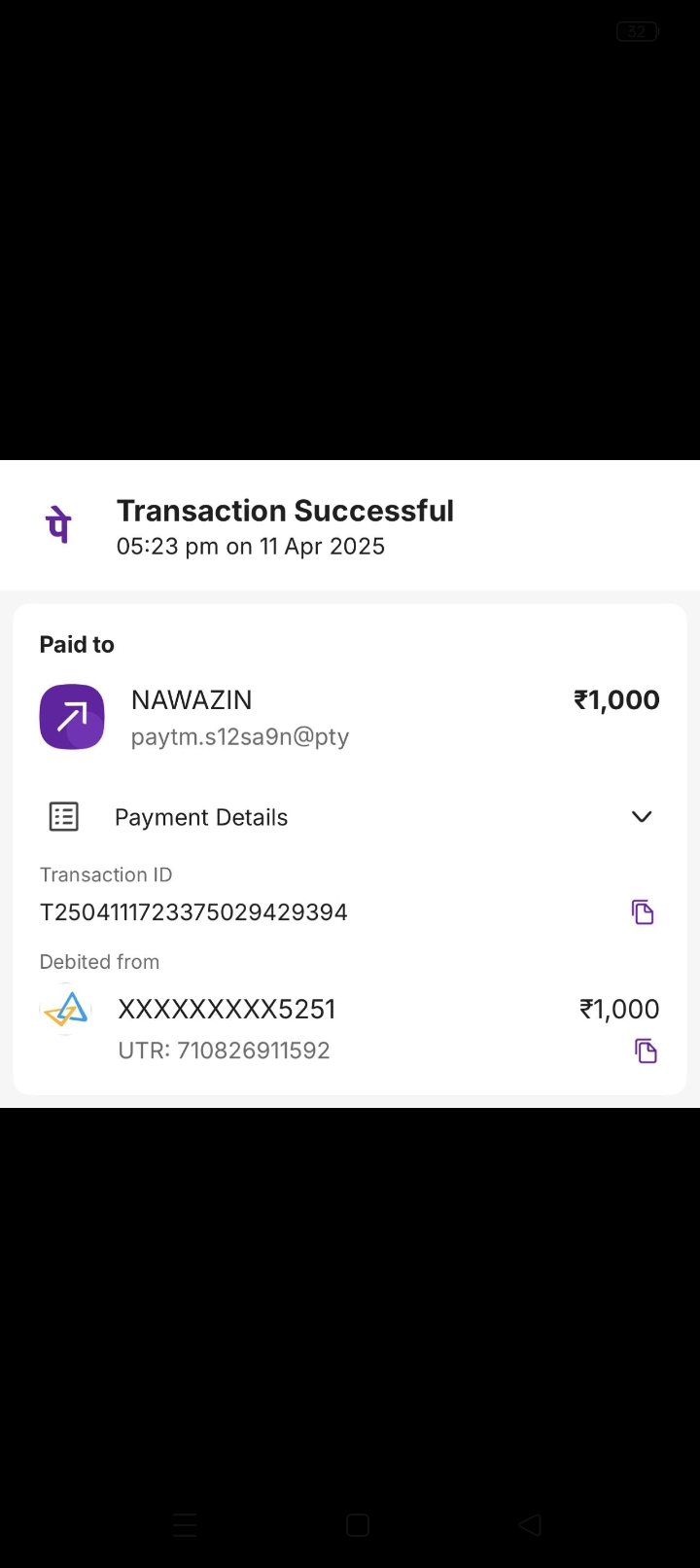Image resolution: width=700 pixels, height=1568 pixels.
Task: Tap the transaction date and time text
Action: click(251, 547)
